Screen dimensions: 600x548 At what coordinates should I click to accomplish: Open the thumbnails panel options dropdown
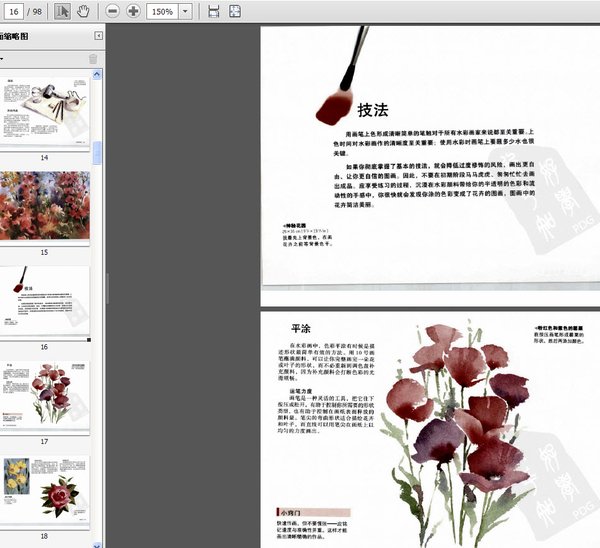click(x=2, y=59)
